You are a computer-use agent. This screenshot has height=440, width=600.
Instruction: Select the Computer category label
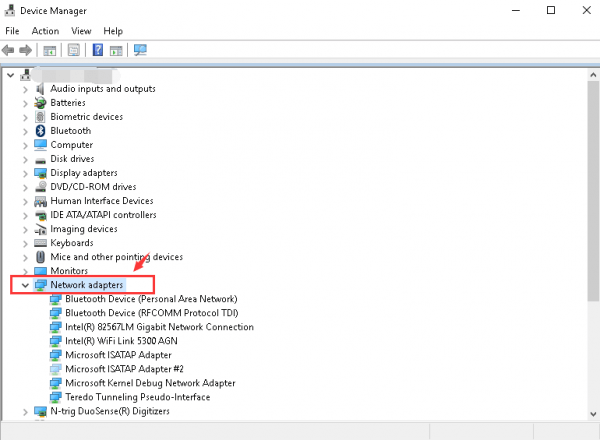[72, 145]
